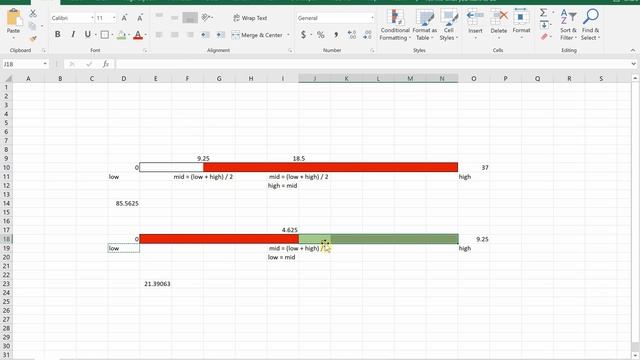Toggle Top Align in Alignment group
Viewport: 640px width, 360px height.
click(x=159, y=17)
